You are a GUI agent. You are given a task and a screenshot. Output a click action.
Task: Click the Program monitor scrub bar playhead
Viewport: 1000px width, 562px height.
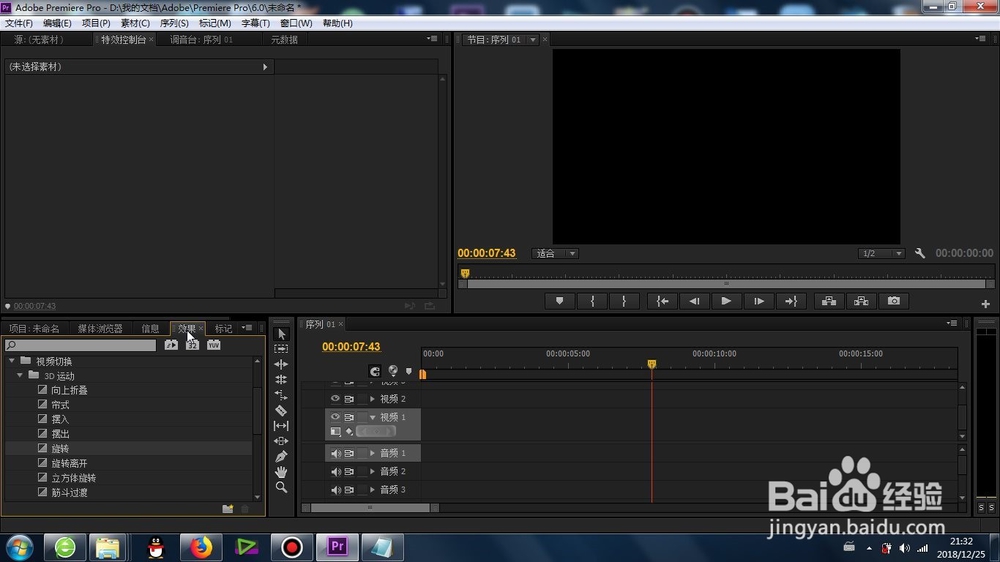click(465, 273)
